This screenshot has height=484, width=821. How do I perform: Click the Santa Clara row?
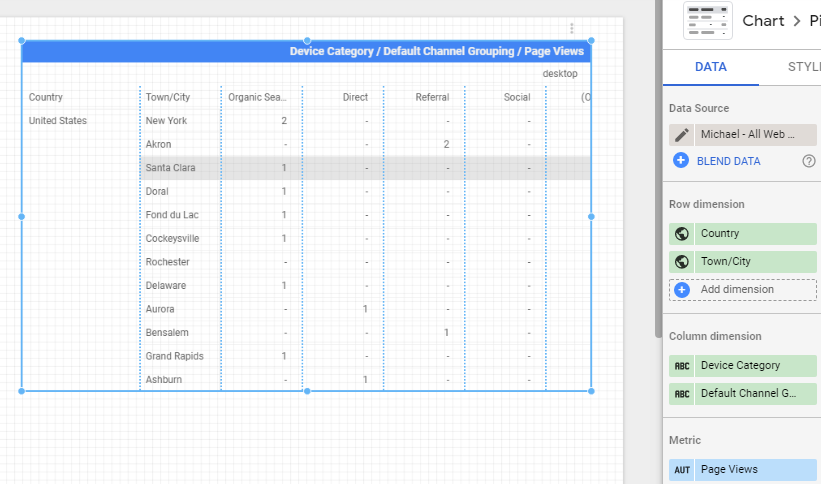(365, 168)
